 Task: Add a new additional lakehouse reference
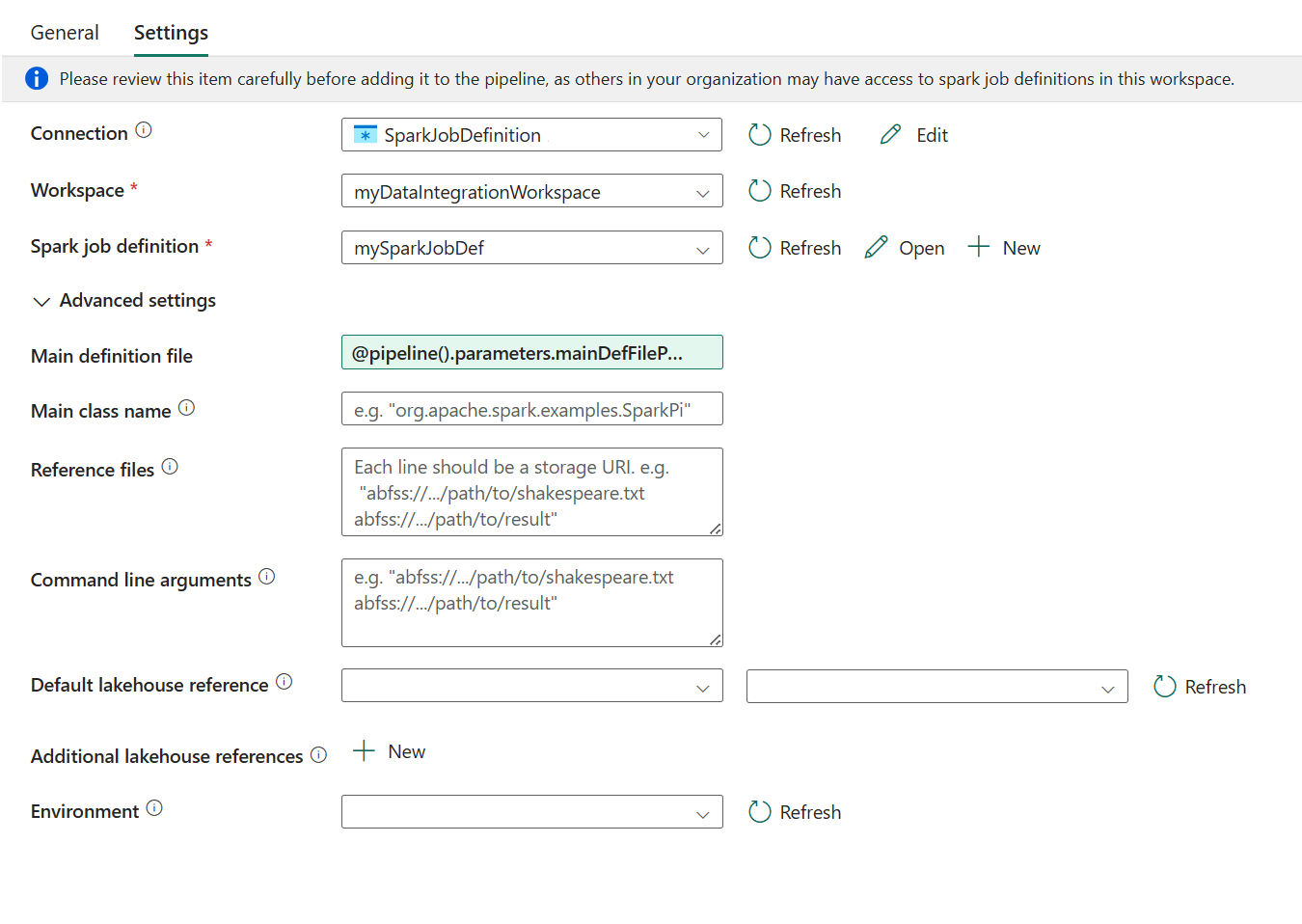click(390, 751)
